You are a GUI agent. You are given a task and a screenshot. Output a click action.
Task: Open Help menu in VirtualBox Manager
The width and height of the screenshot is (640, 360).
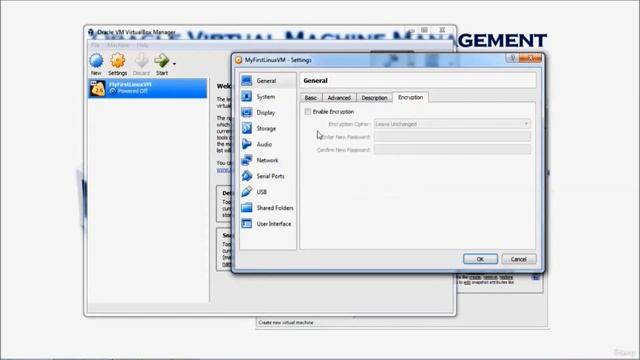pyautogui.click(x=142, y=45)
